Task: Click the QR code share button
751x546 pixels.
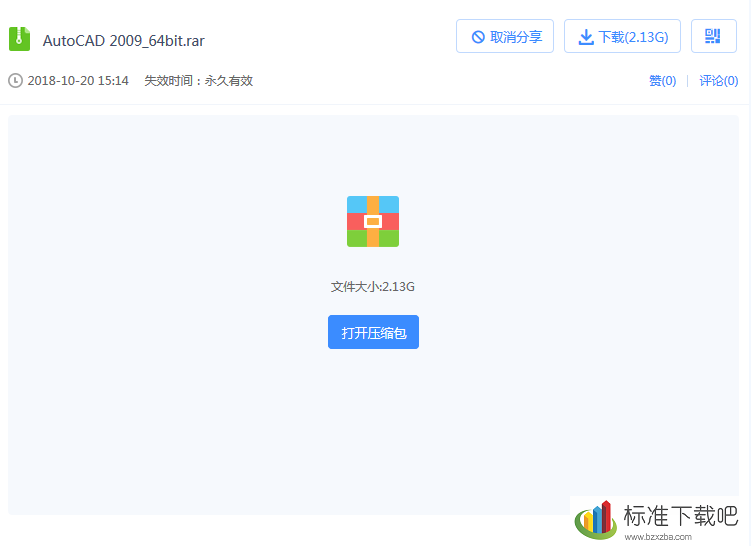Action: pyautogui.click(x=714, y=36)
